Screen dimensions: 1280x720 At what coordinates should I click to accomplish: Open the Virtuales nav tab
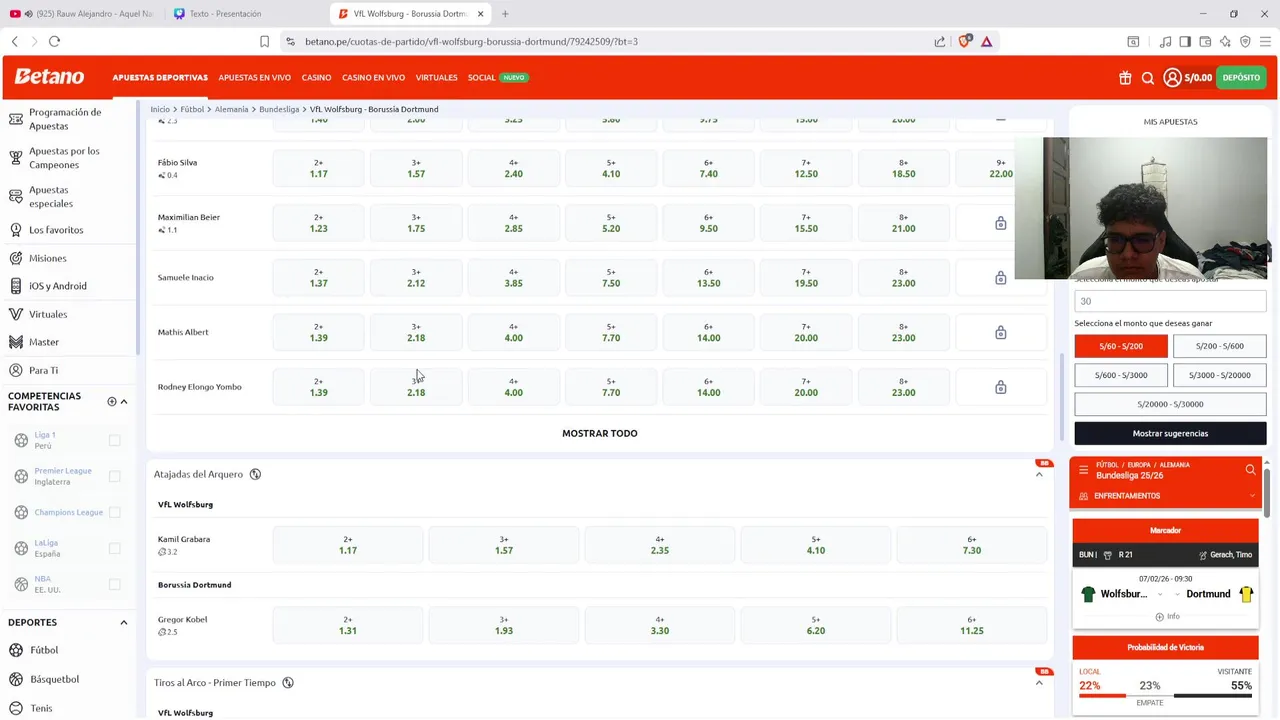point(436,78)
